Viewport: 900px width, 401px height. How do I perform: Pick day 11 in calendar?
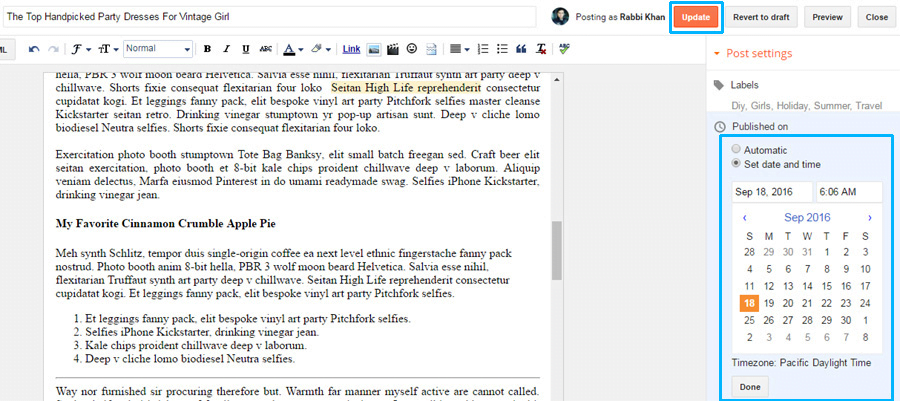[749, 286]
